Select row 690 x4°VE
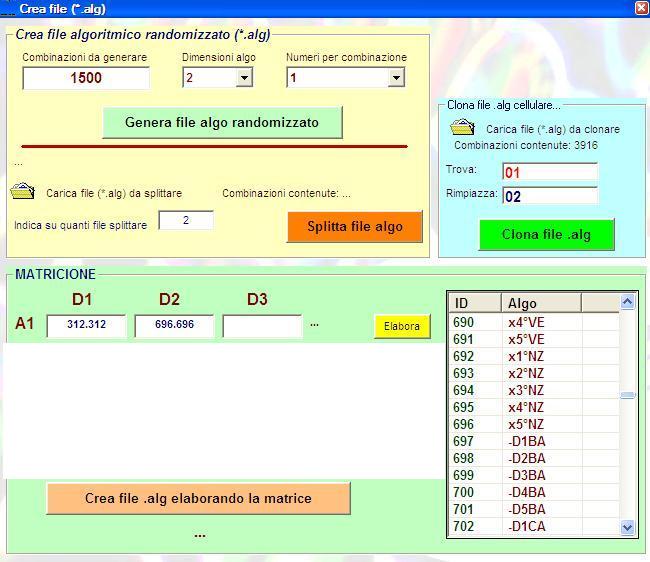650x562 pixels. 534,322
